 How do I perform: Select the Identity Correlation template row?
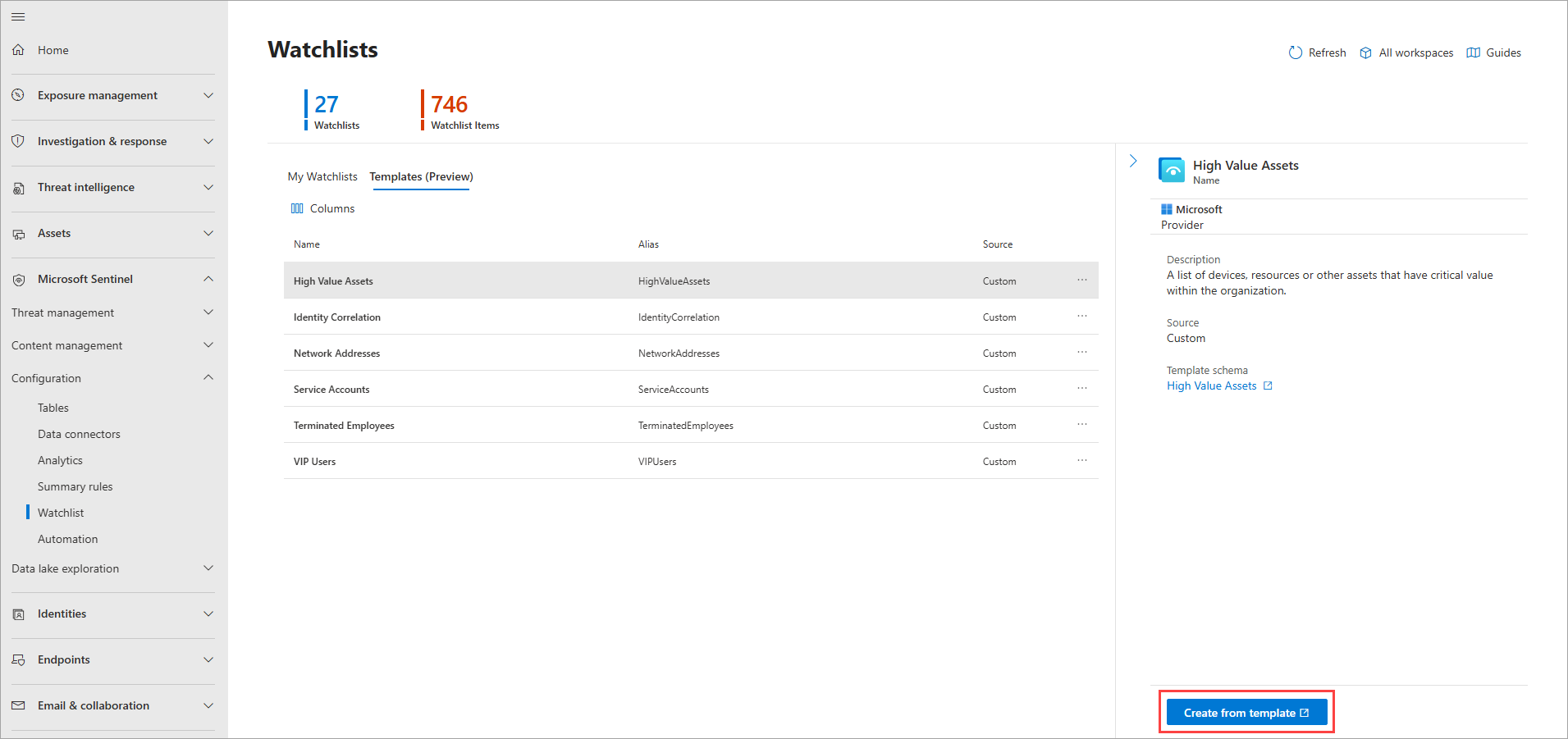tap(691, 317)
